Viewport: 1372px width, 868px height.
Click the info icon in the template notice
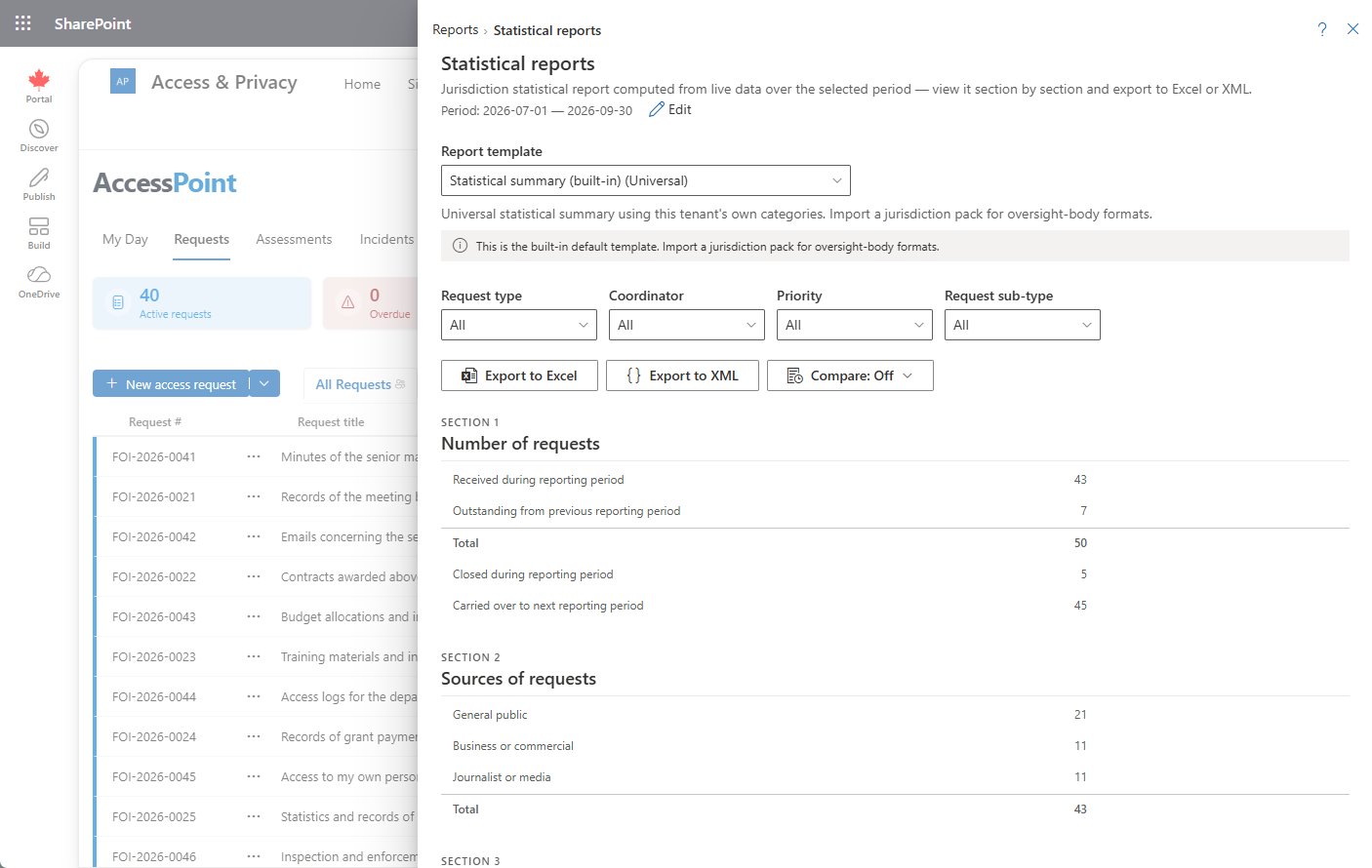461,246
